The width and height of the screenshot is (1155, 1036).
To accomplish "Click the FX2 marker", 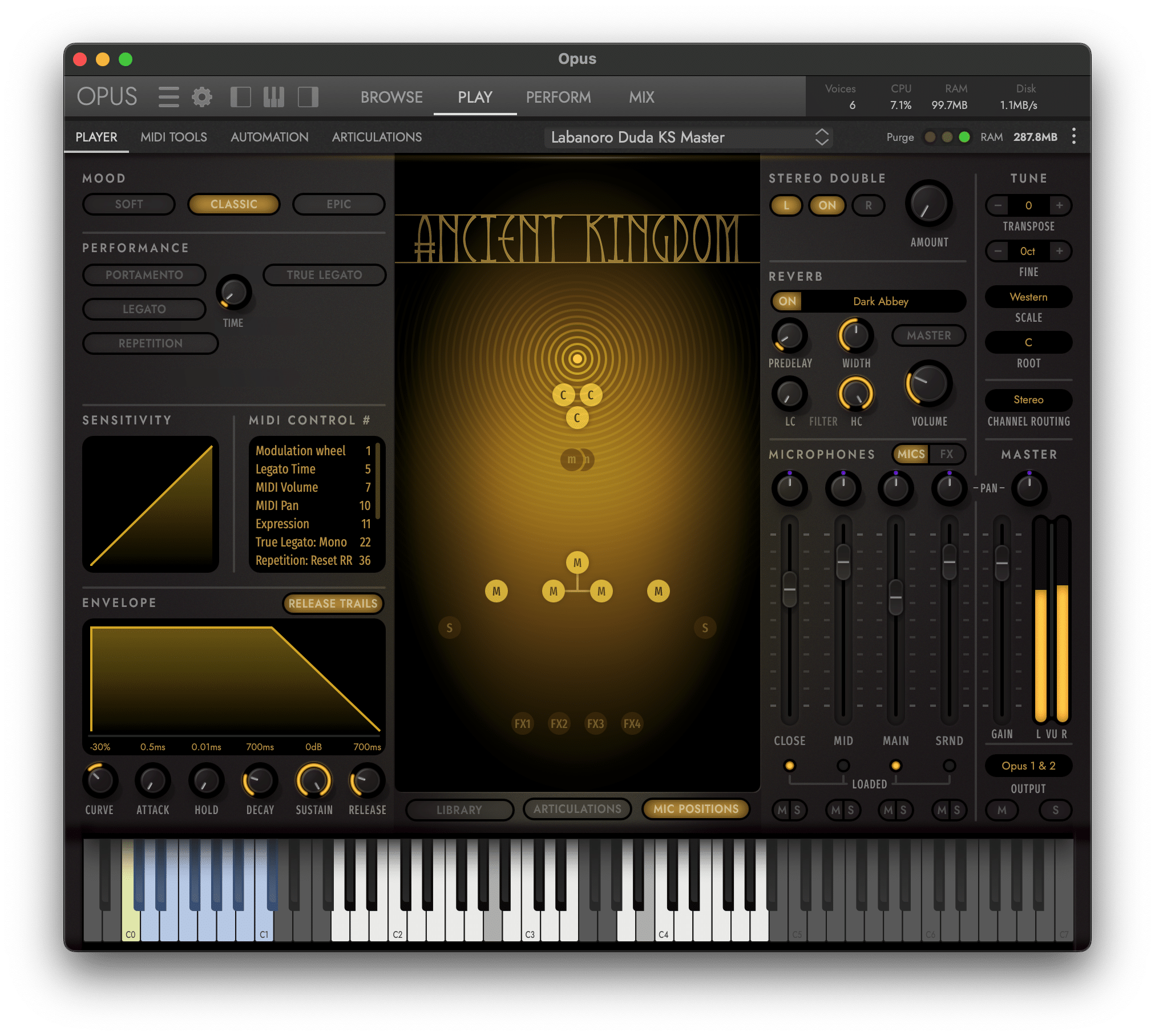I will click(559, 723).
